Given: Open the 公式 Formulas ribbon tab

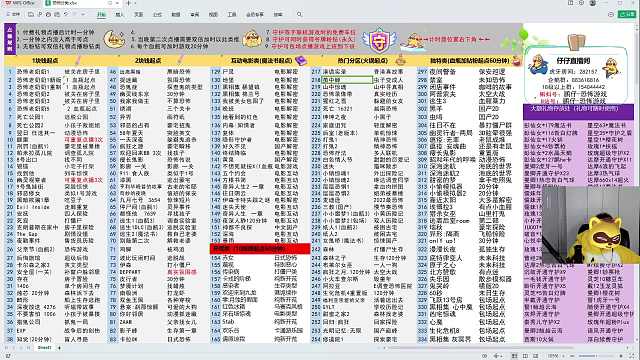Looking at the screenshot, I should point(157,15).
